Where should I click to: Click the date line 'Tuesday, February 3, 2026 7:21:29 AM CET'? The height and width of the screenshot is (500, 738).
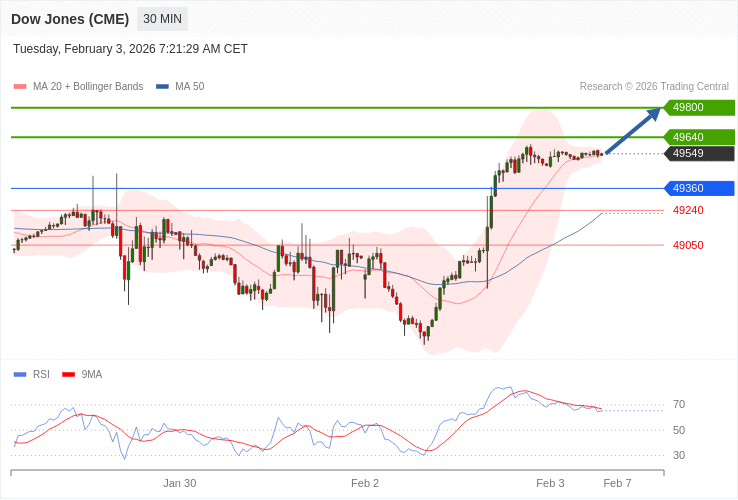[x=130, y=49]
